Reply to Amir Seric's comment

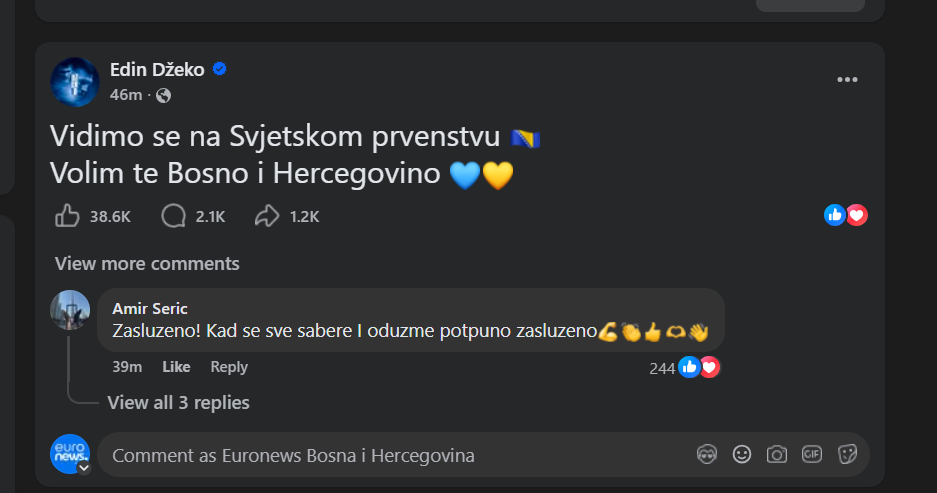click(229, 367)
